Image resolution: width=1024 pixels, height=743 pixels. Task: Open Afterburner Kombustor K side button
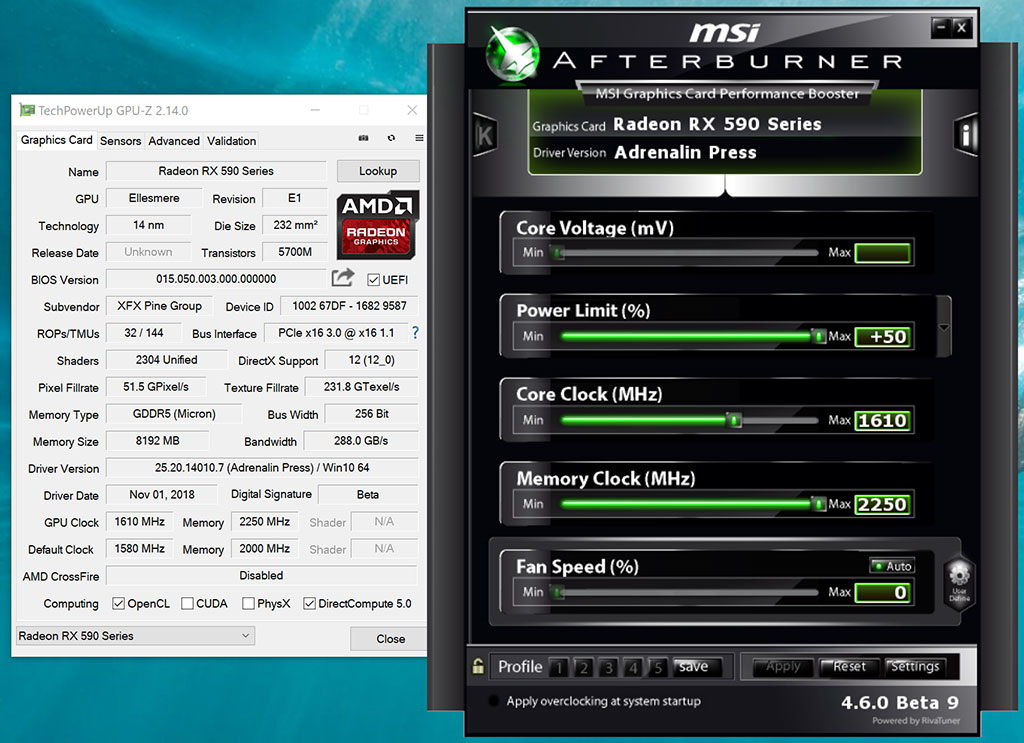point(485,134)
